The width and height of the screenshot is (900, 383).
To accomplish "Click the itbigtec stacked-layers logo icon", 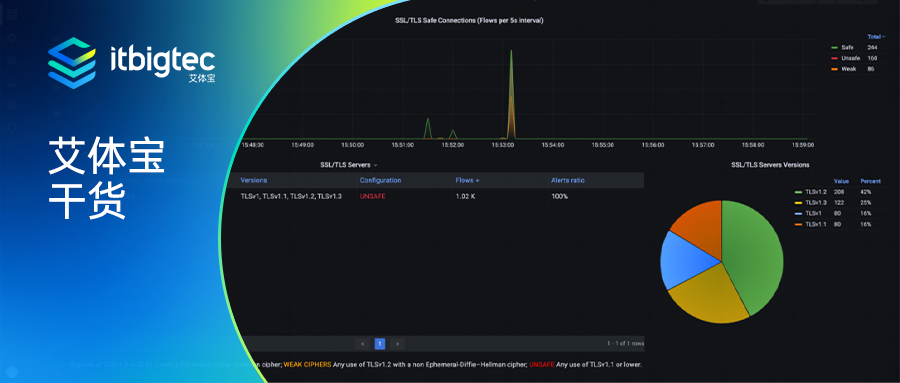I will coord(72,63).
